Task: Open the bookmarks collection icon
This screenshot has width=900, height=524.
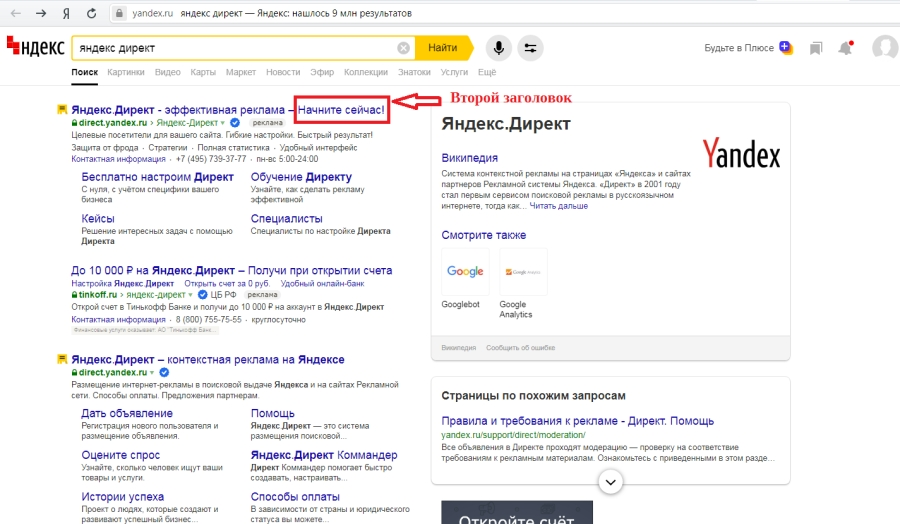Action: pos(816,48)
